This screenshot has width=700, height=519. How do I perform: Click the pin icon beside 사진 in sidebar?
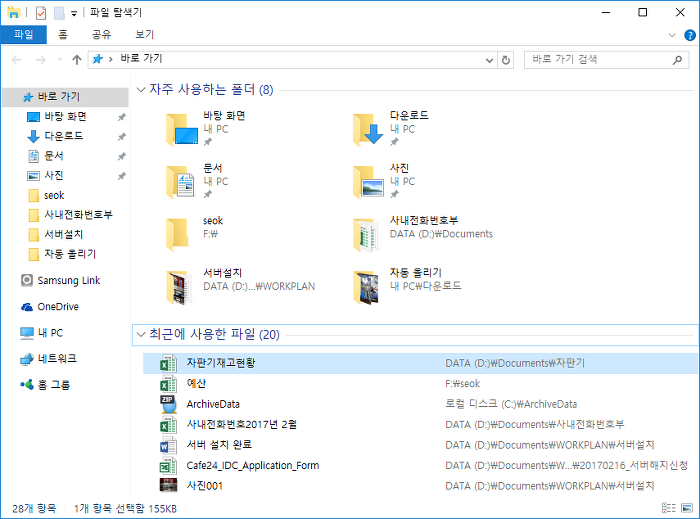pos(121,176)
